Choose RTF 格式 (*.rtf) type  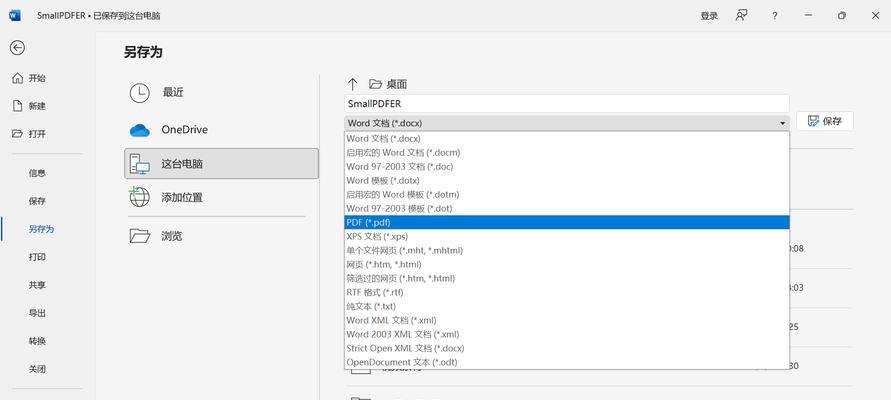[567, 292]
